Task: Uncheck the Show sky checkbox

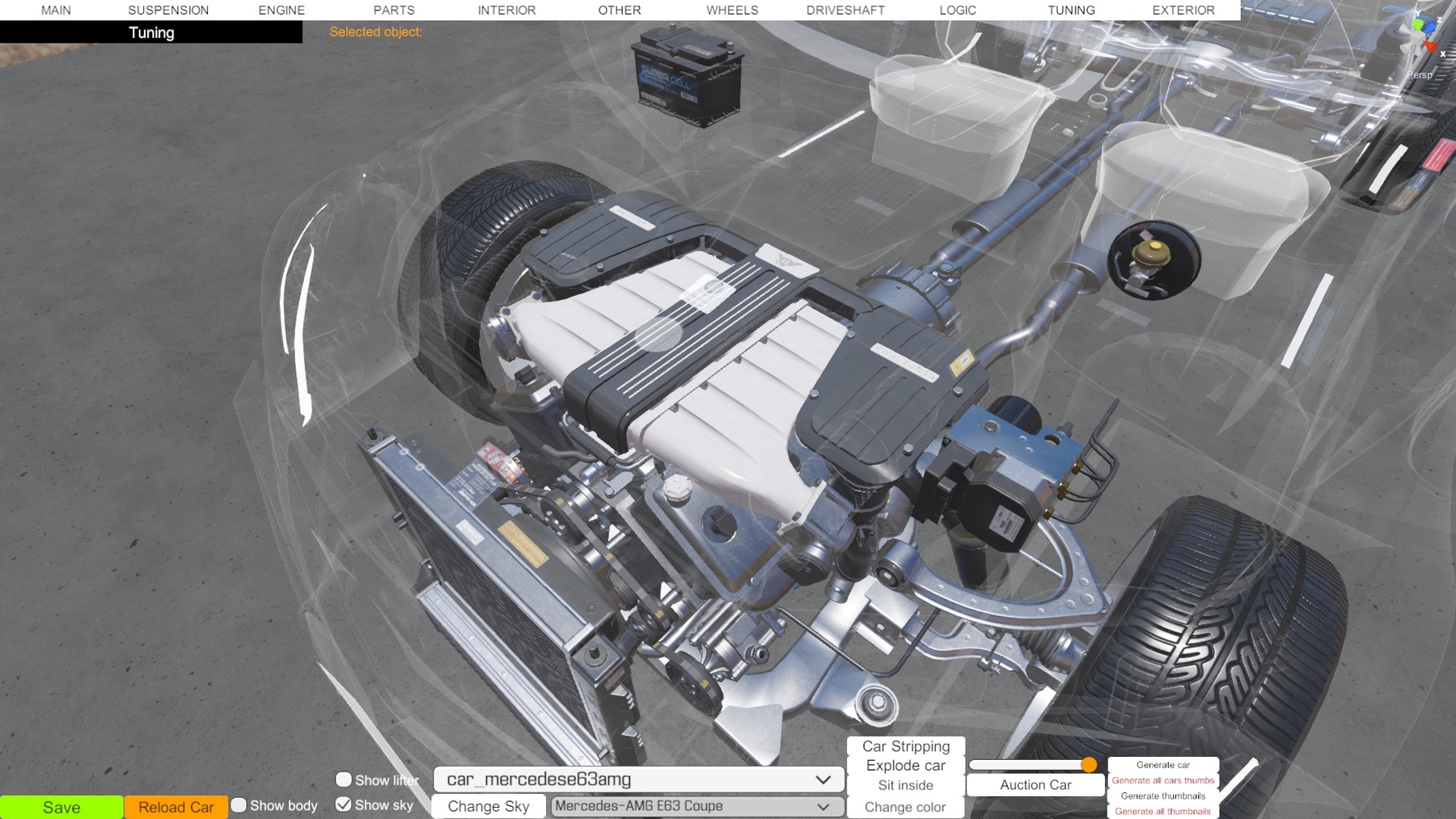Action: click(344, 804)
